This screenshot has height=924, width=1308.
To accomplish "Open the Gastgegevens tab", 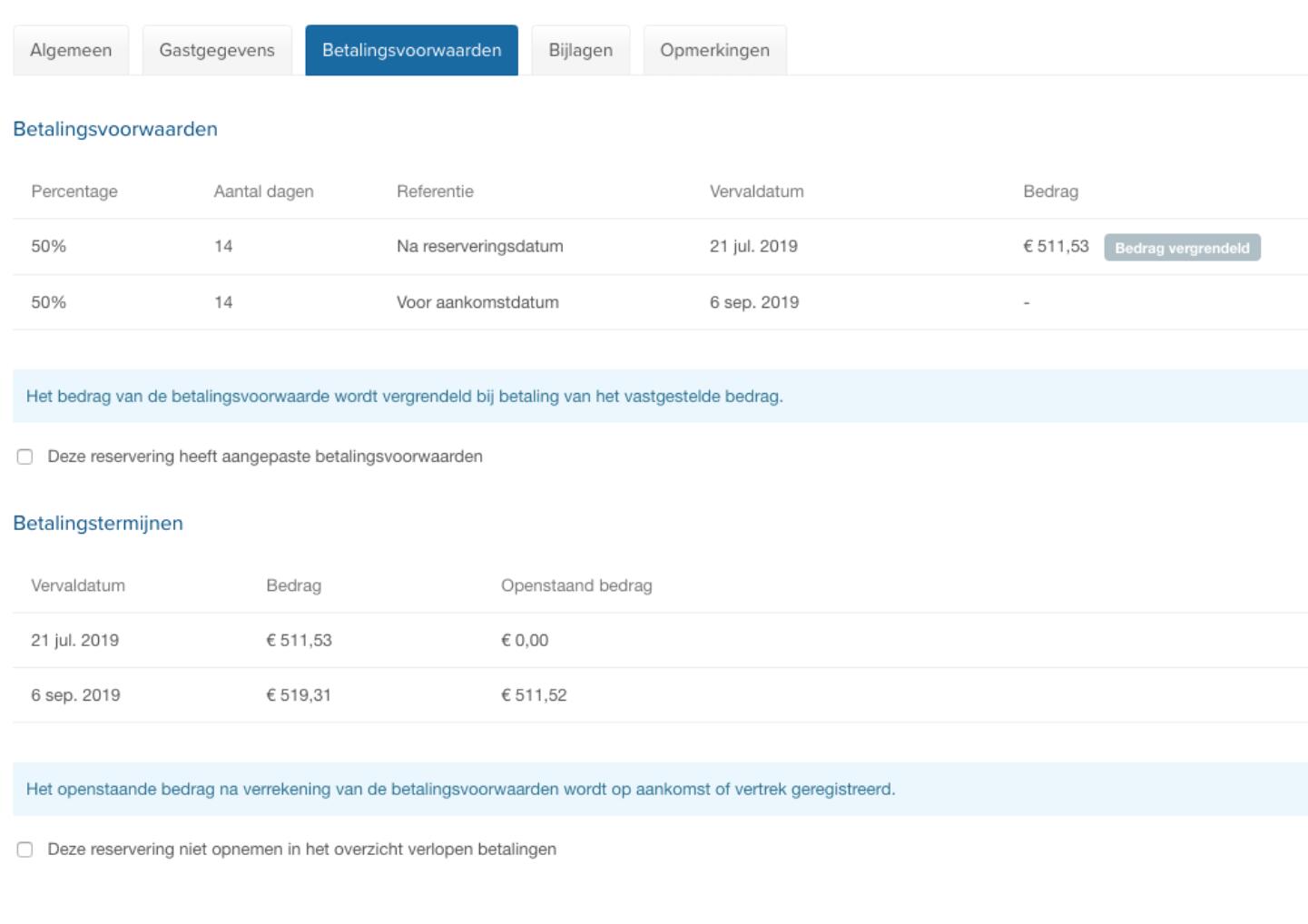I will click(x=217, y=50).
